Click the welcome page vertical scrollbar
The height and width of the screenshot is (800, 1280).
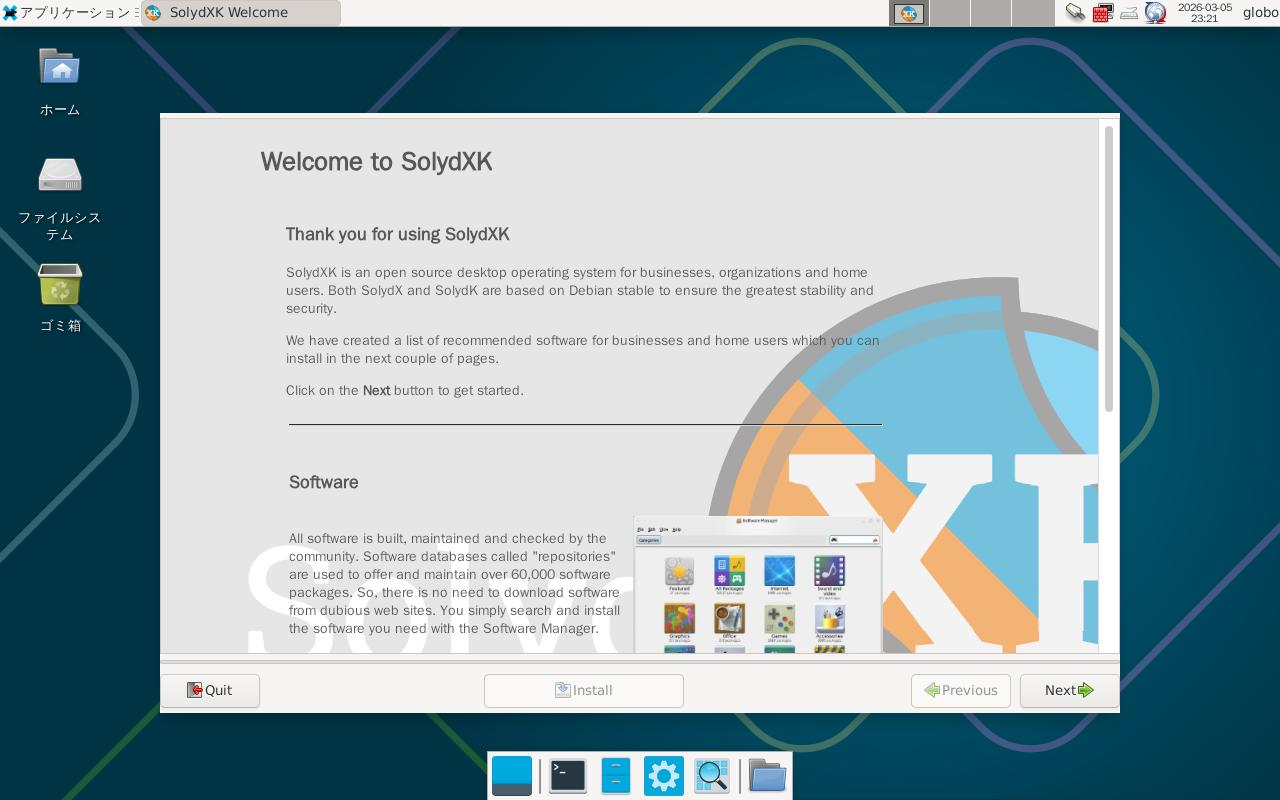1108,270
